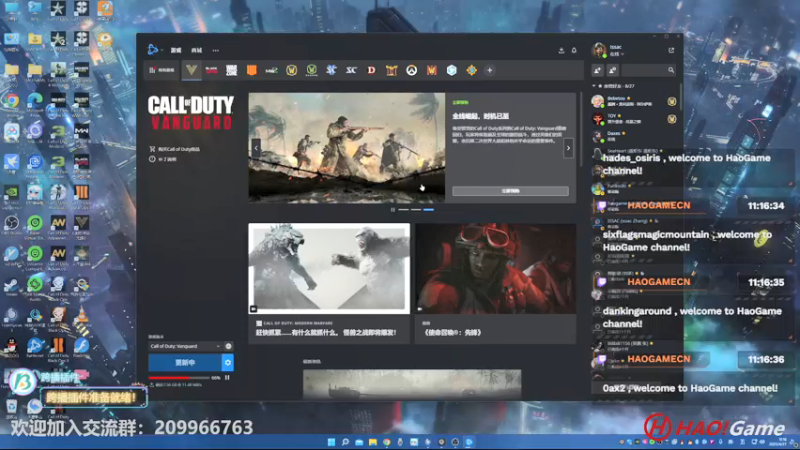This screenshot has width=800, height=450.
Task: Open the All Games grid tab
Action: (162, 70)
